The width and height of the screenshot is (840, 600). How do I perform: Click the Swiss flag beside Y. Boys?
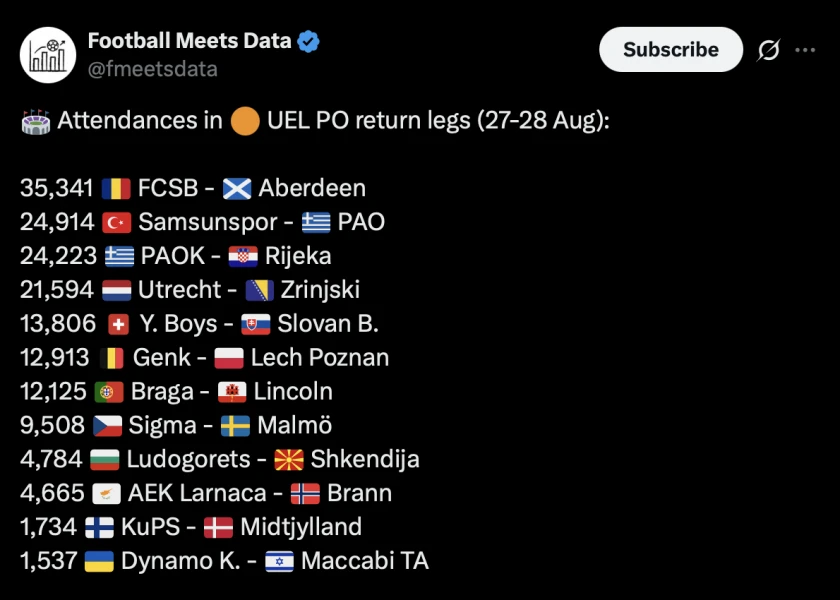pos(117,324)
